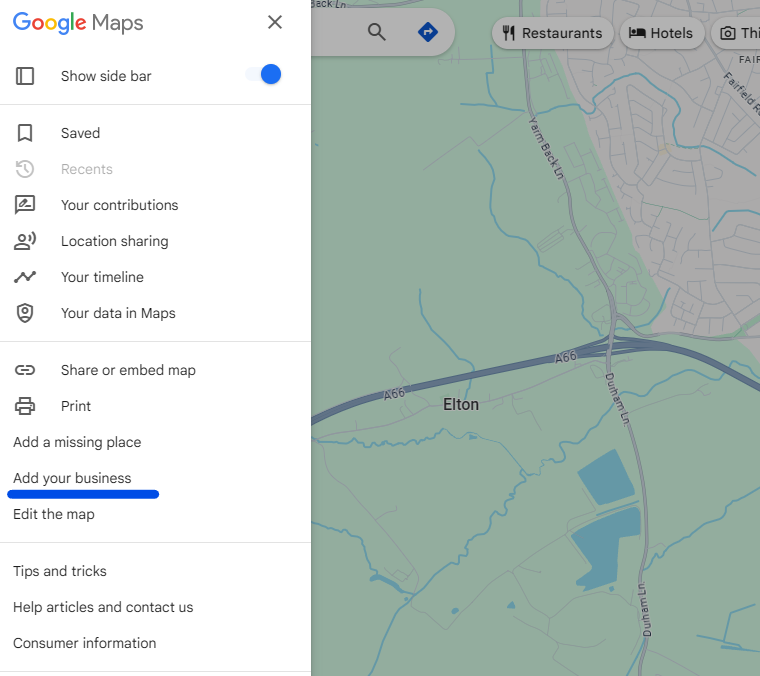This screenshot has width=760, height=676.
Task: Click the Your contributions icon
Action: 25,205
